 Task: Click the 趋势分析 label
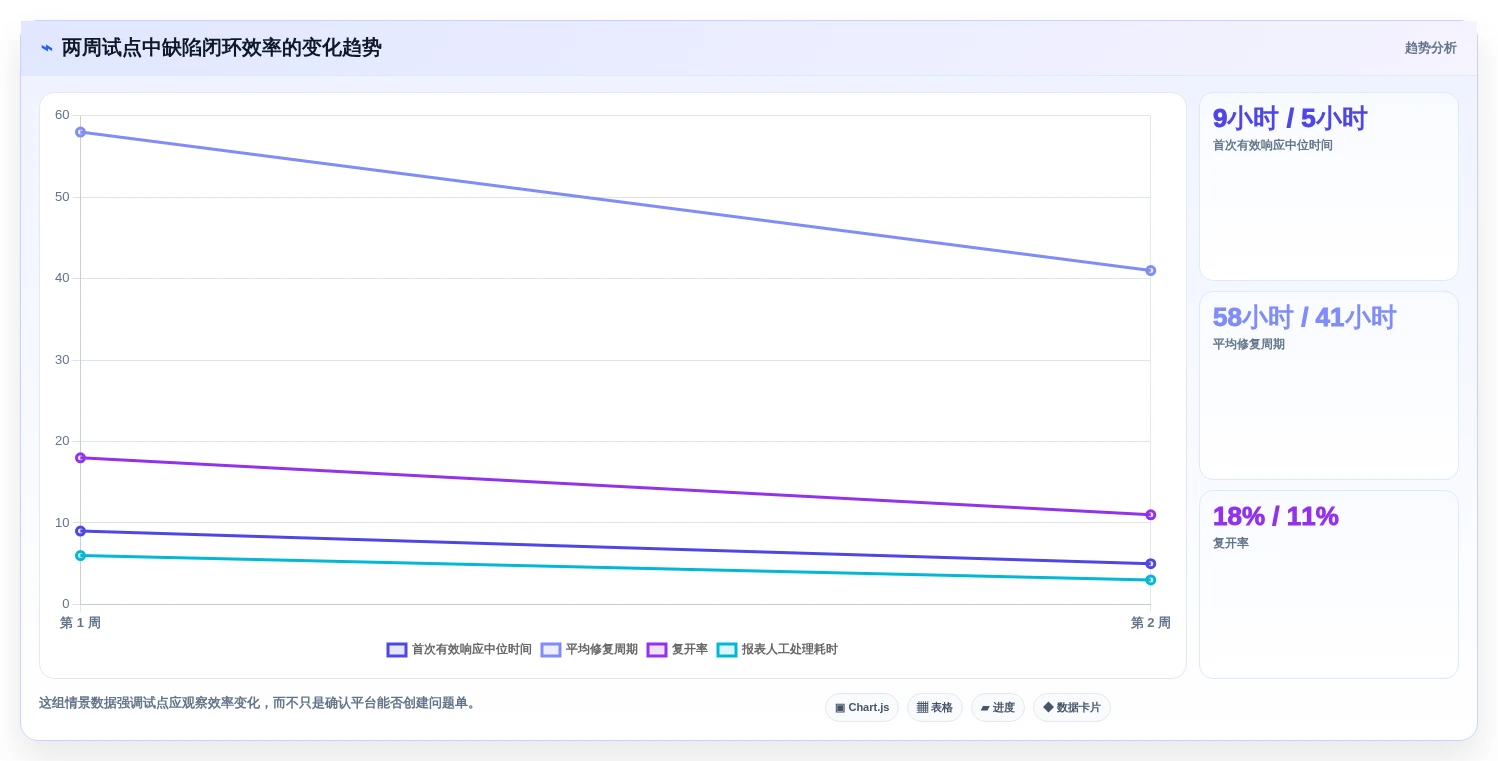[1430, 48]
